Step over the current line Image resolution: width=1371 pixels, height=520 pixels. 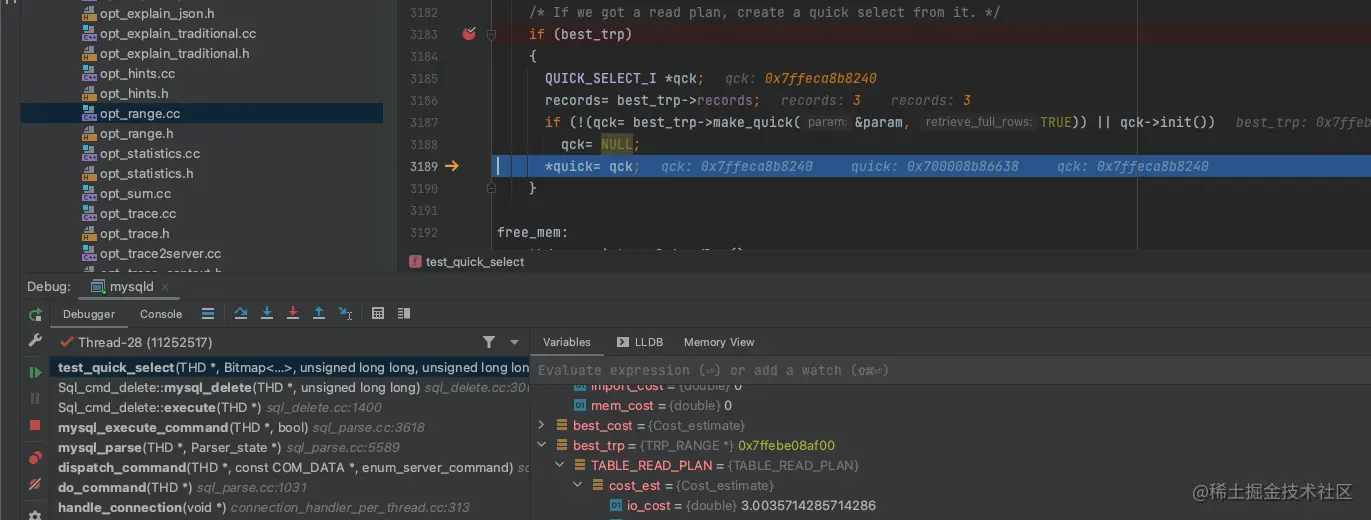point(241,313)
